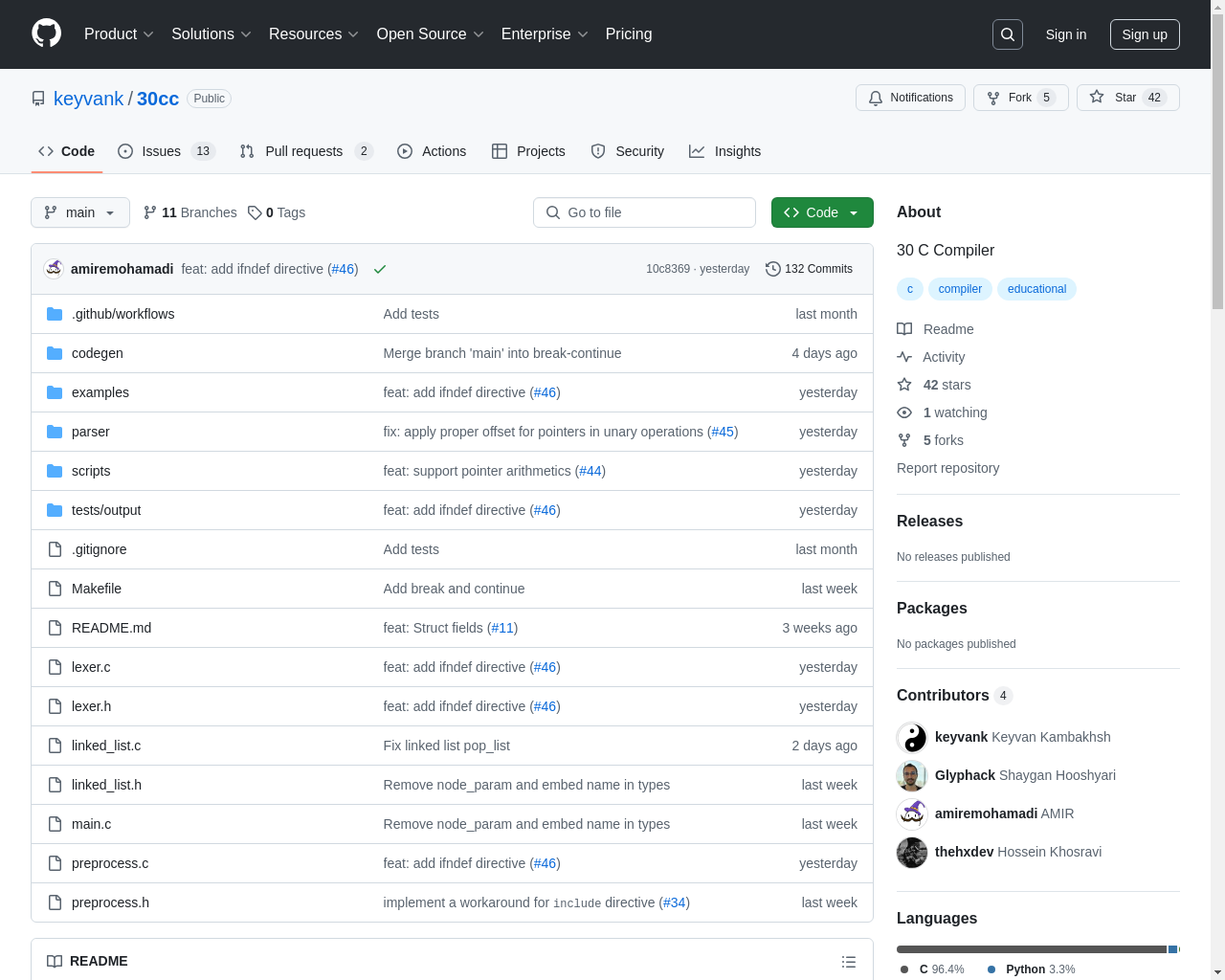Expand the Solutions menu
This screenshot has width=1225, height=980.
212,34
